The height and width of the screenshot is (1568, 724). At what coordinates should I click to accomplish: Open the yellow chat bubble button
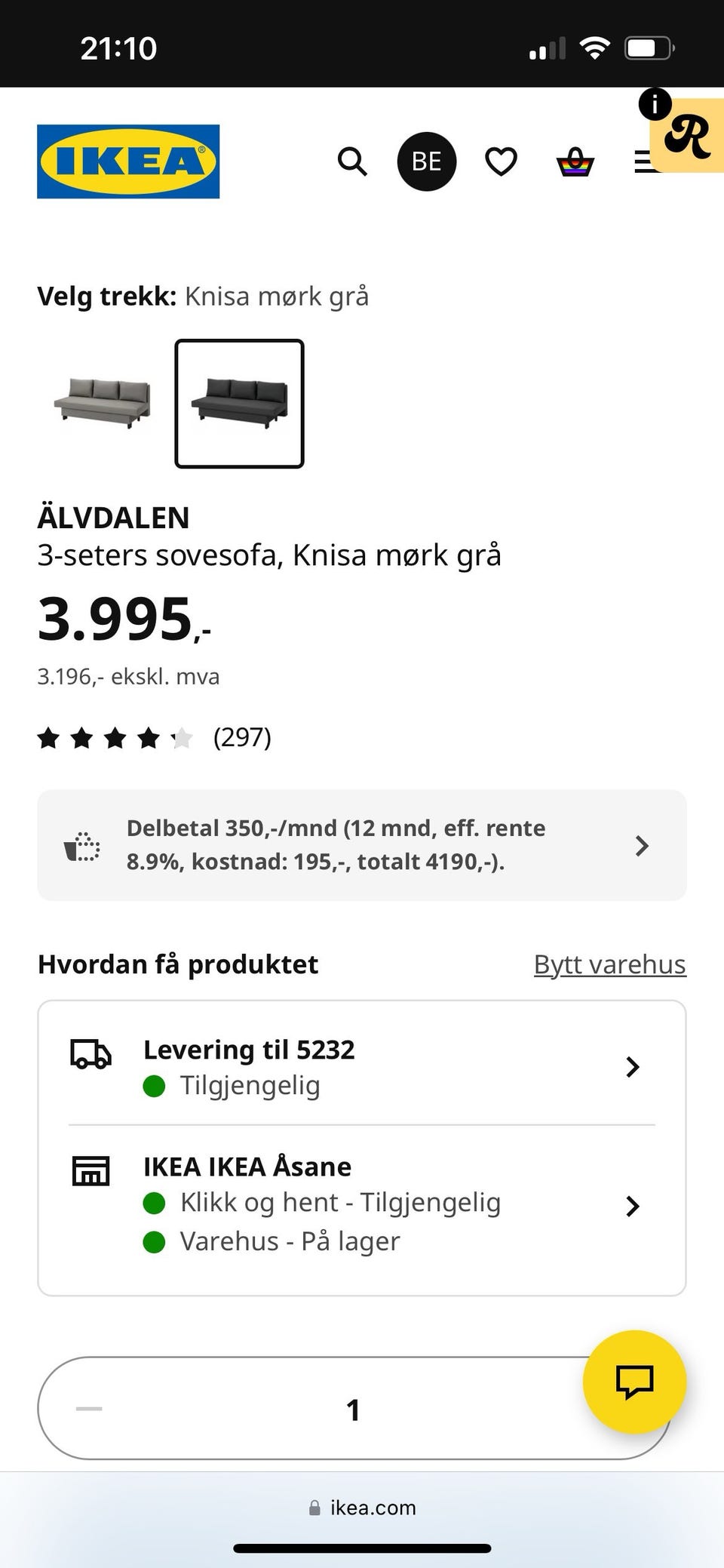(x=634, y=1382)
